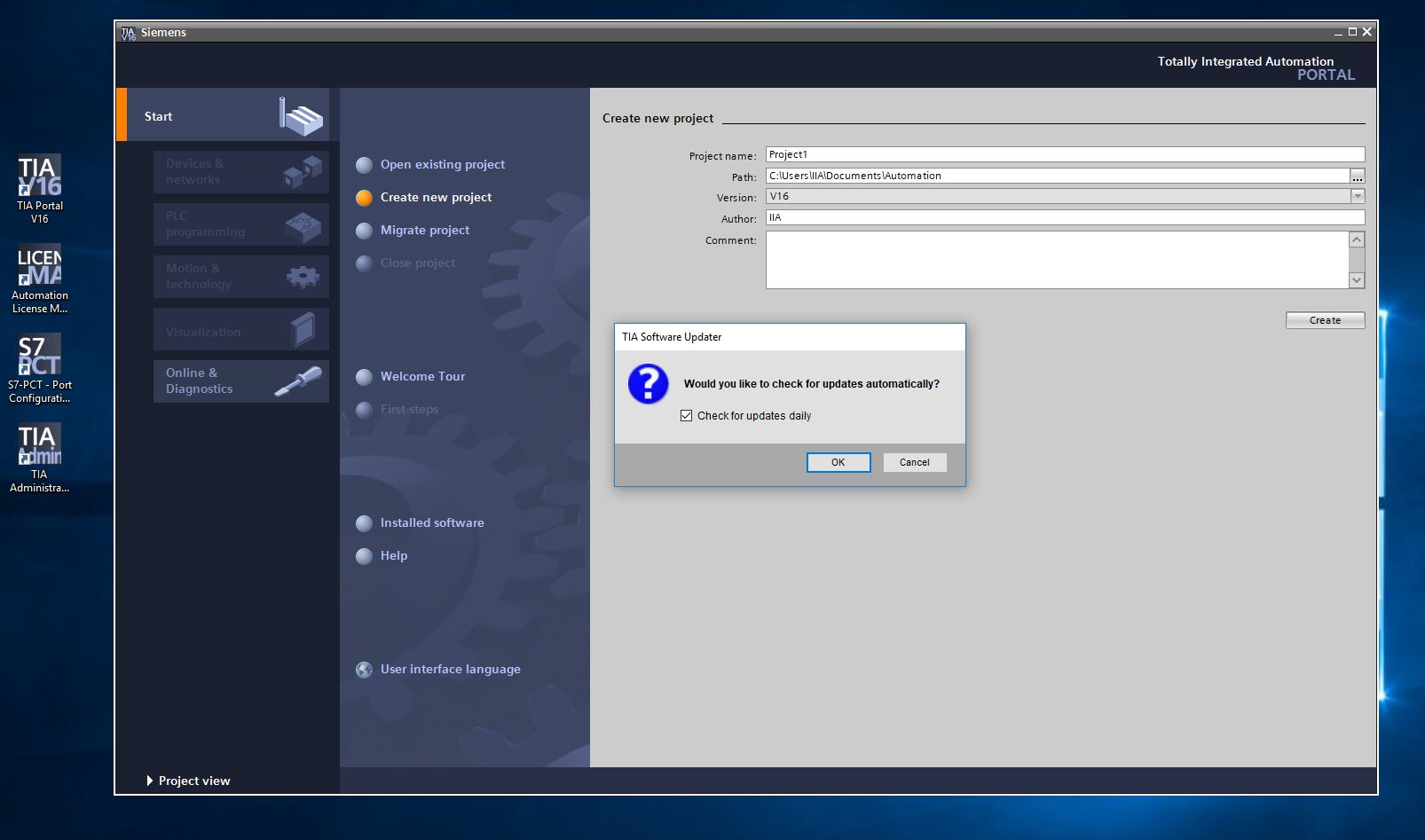Click the globe icon for User interface language
Screen dimensions: 1425x840
(x=364, y=670)
